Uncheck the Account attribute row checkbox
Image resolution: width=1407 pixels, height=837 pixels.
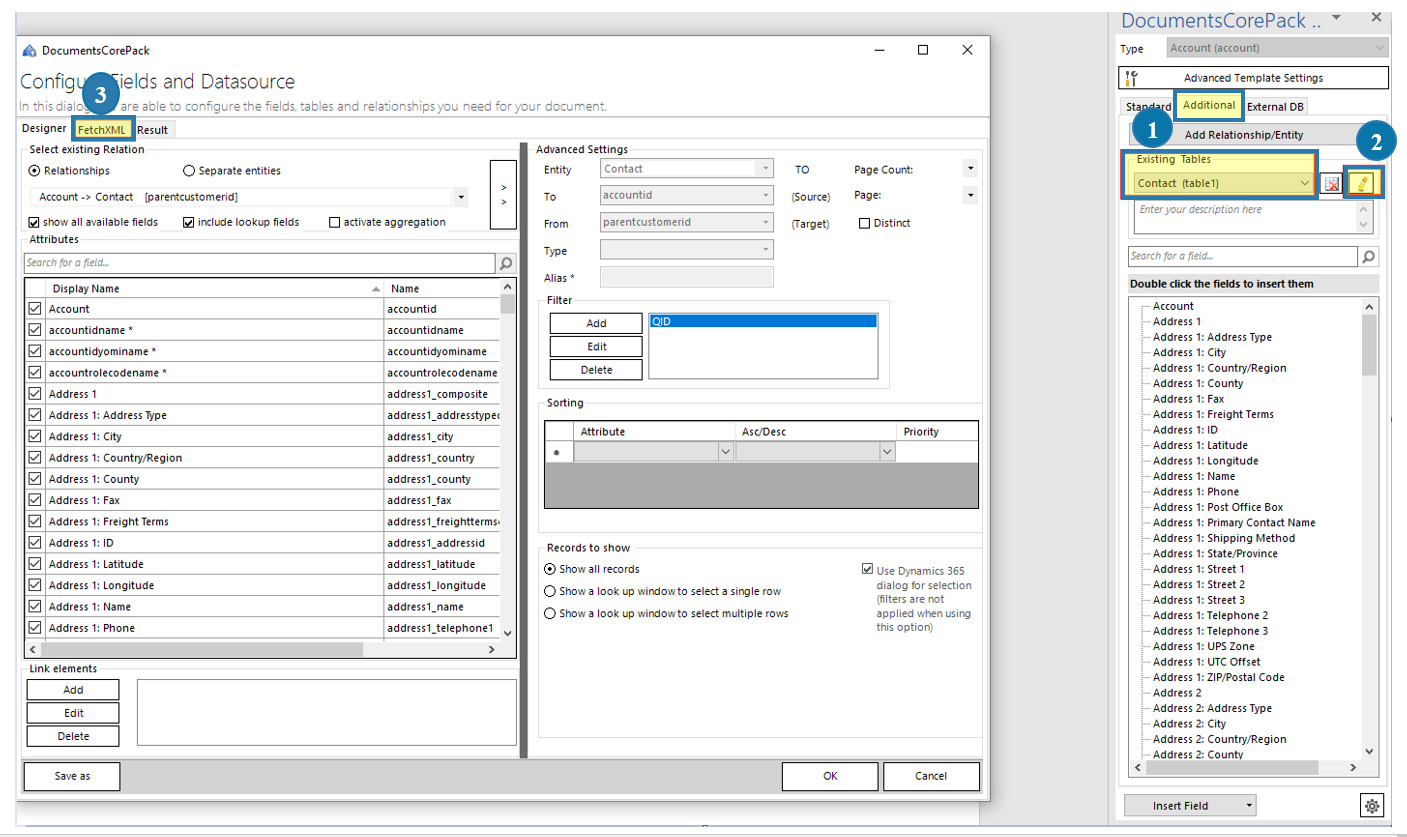tap(35, 309)
